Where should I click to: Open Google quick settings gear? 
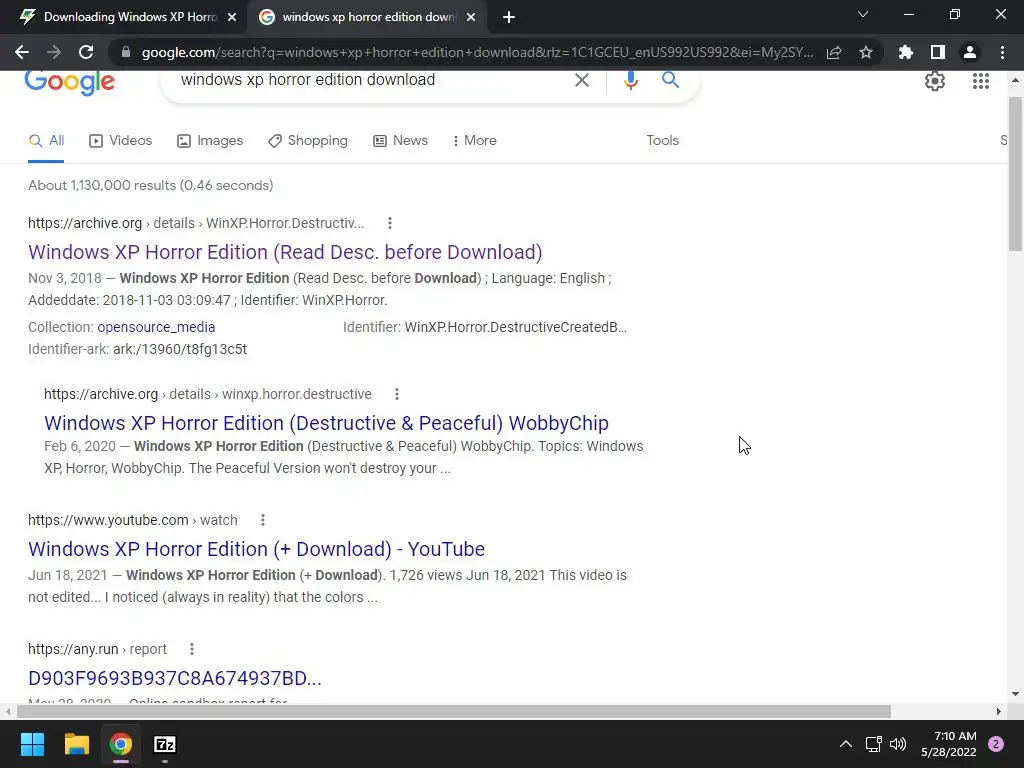pyautogui.click(x=935, y=81)
